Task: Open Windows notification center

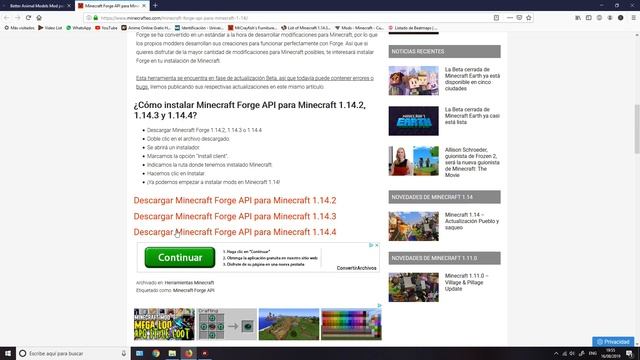Action: click(x=630, y=353)
